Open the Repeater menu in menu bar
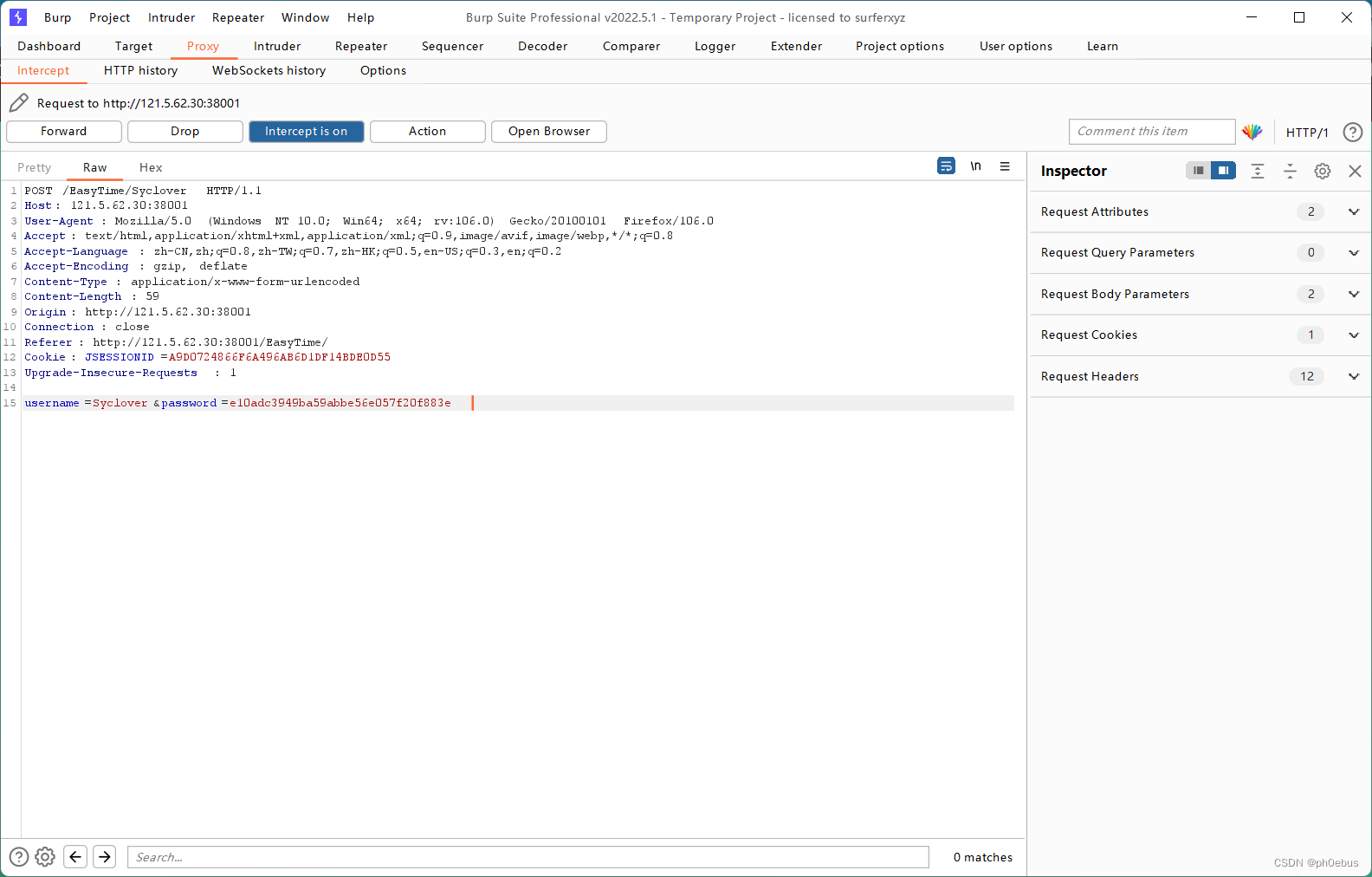 point(238,17)
